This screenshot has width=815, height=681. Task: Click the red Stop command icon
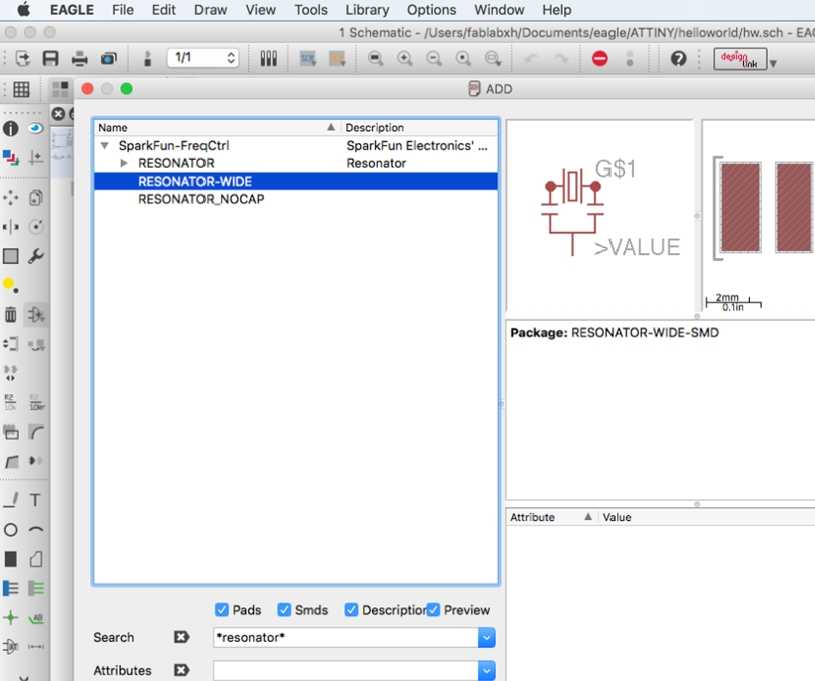click(600, 58)
